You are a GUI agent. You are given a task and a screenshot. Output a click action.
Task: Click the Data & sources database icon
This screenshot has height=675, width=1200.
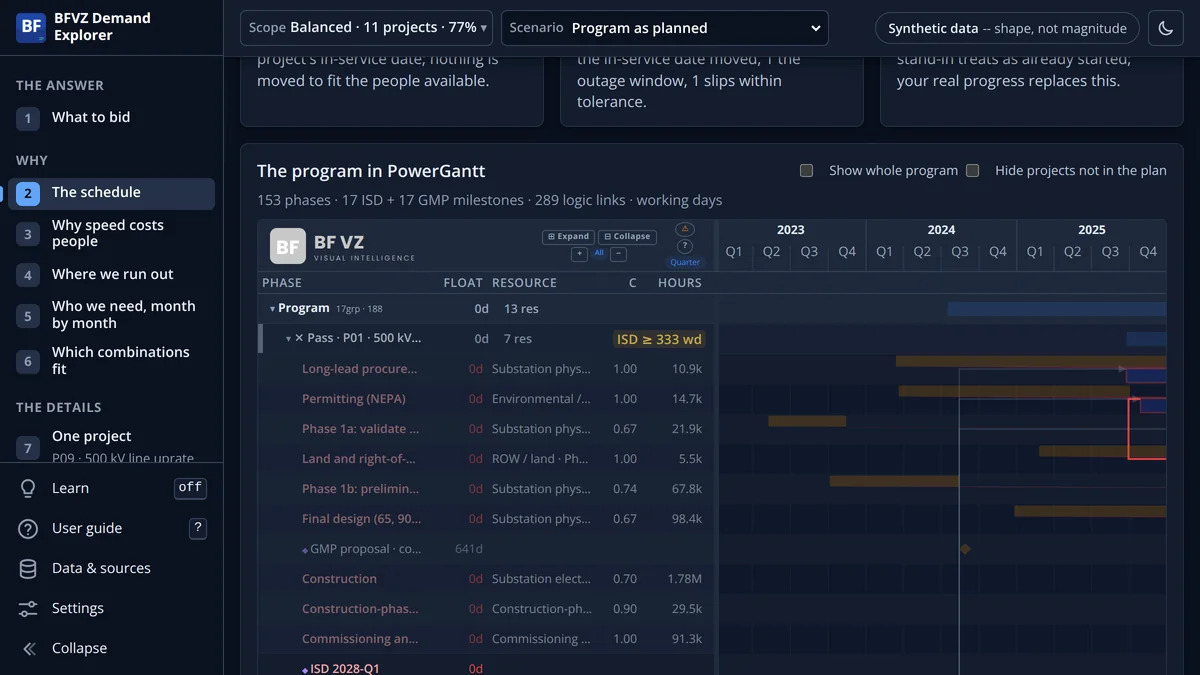click(x=28, y=568)
